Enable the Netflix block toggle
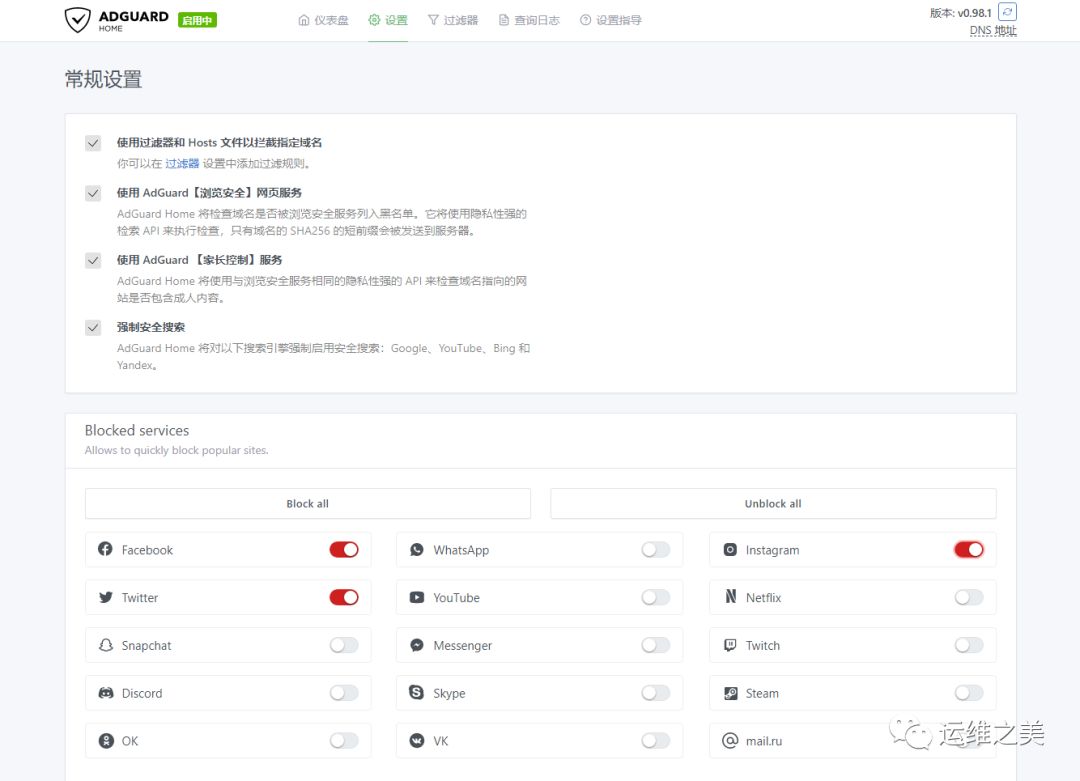1080x781 pixels. pyautogui.click(x=969, y=597)
